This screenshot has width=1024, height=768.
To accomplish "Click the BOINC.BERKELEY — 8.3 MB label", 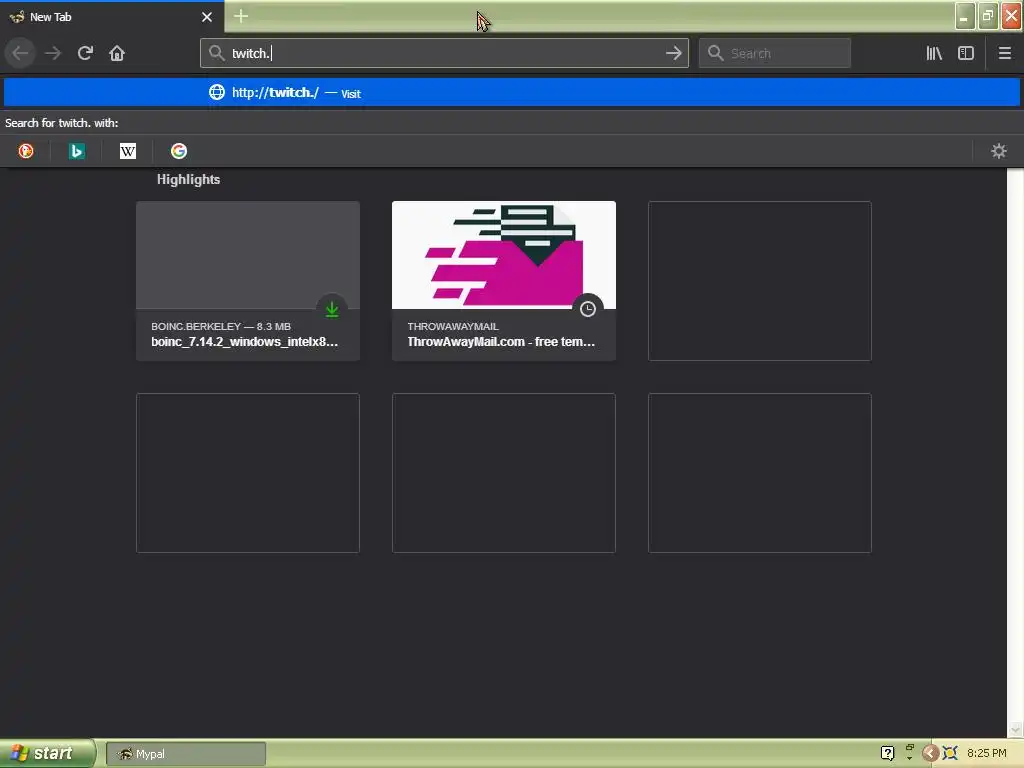I will coord(221,326).
